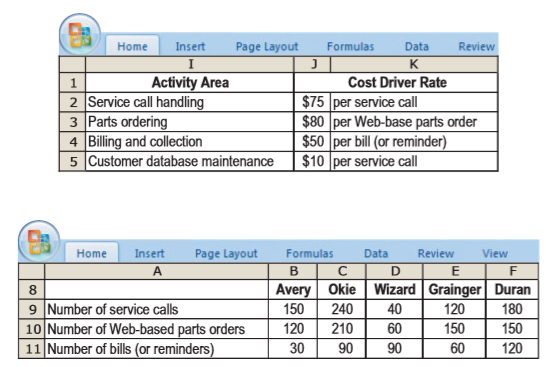Click the Wizard column heading cell
The height and width of the screenshot is (367, 553).
click(x=395, y=290)
